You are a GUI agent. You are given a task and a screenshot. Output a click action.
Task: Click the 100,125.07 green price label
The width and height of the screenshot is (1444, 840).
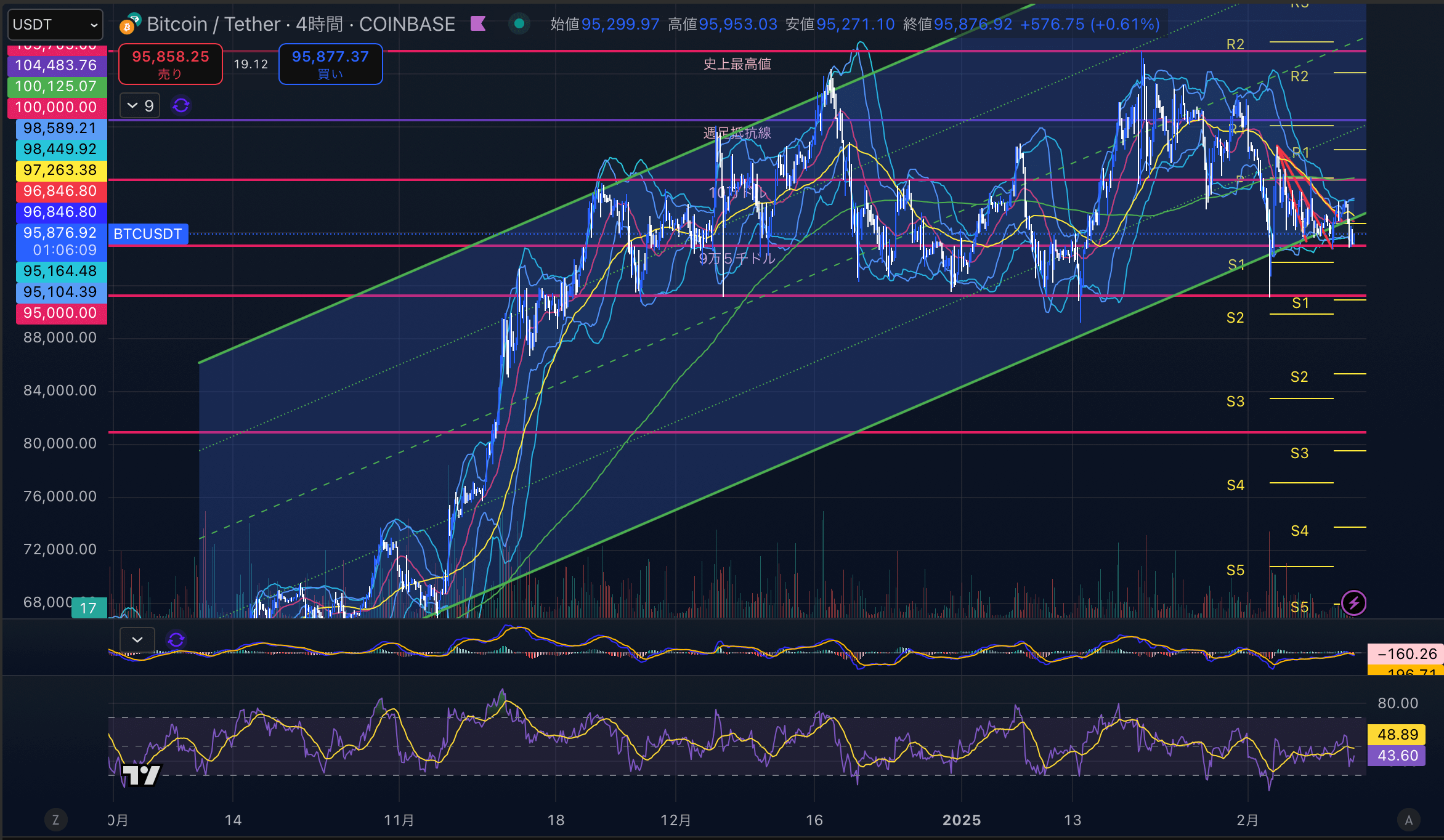[56, 86]
